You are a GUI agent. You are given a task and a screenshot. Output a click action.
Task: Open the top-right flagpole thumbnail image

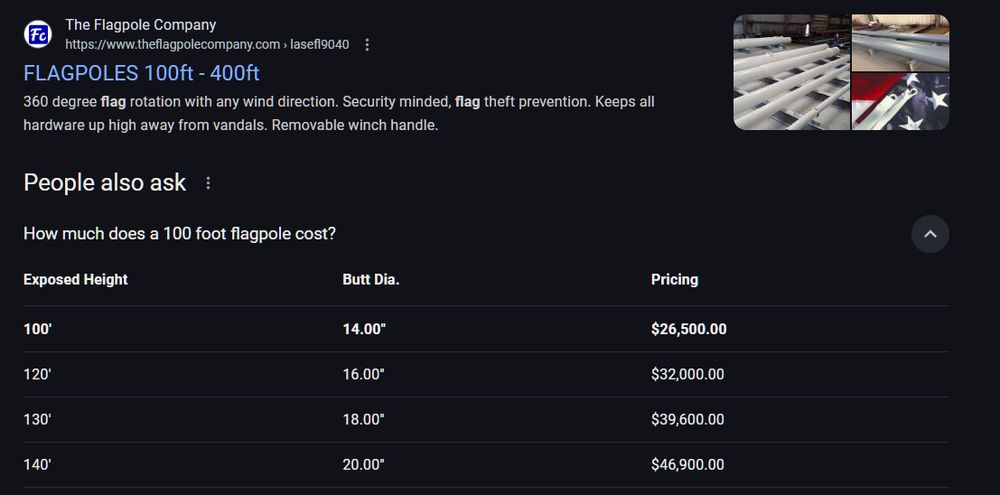[x=900, y=42]
